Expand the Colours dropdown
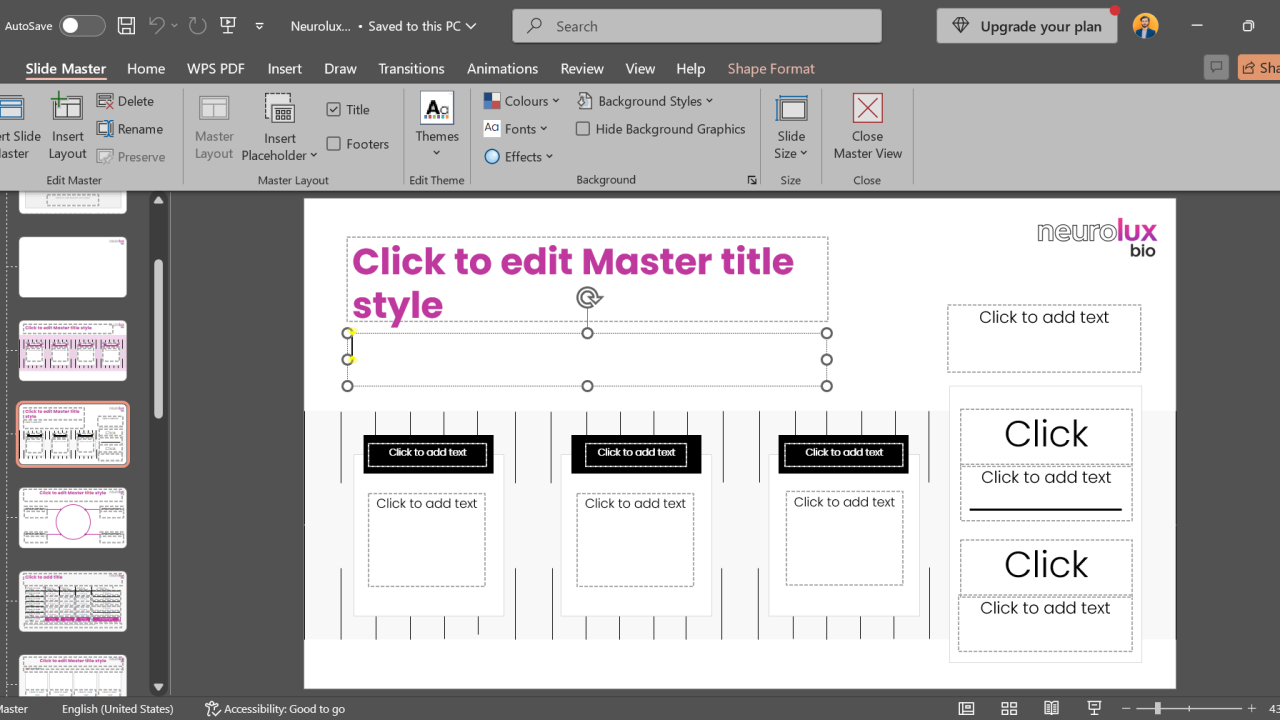 [x=521, y=101]
